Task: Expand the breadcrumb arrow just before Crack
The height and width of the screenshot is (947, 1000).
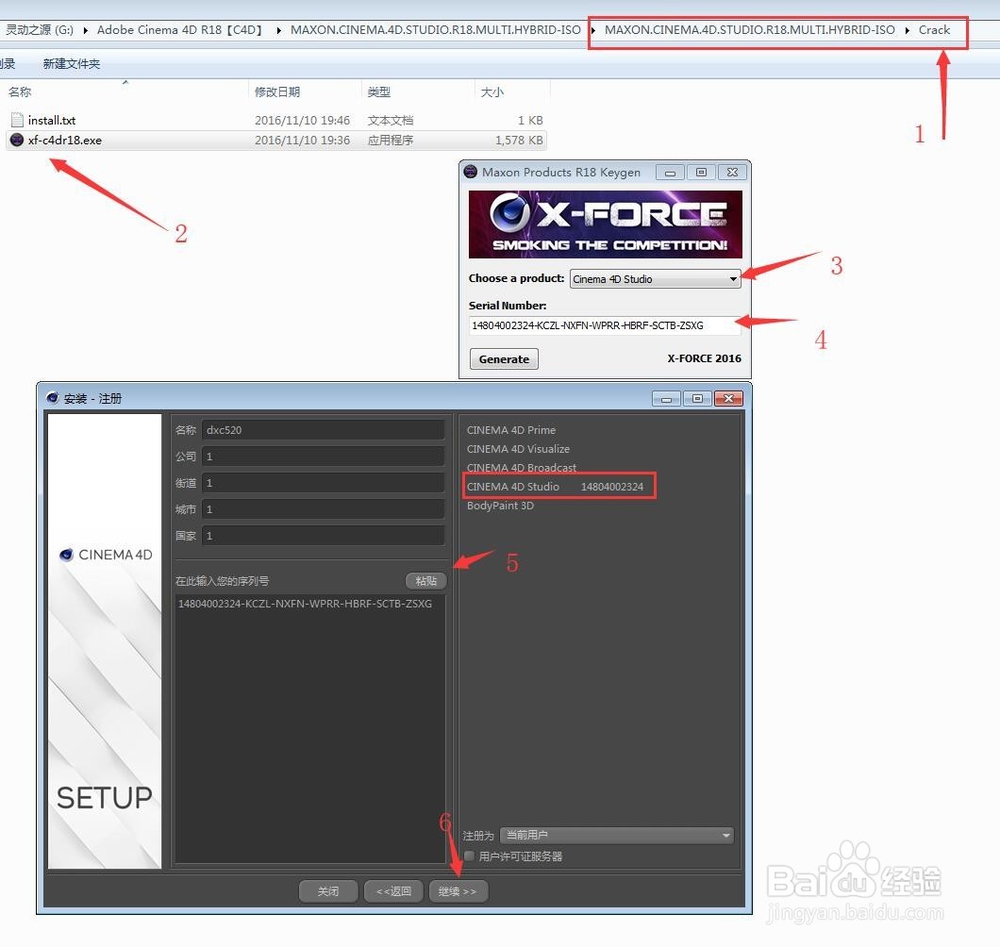Action: (907, 30)
